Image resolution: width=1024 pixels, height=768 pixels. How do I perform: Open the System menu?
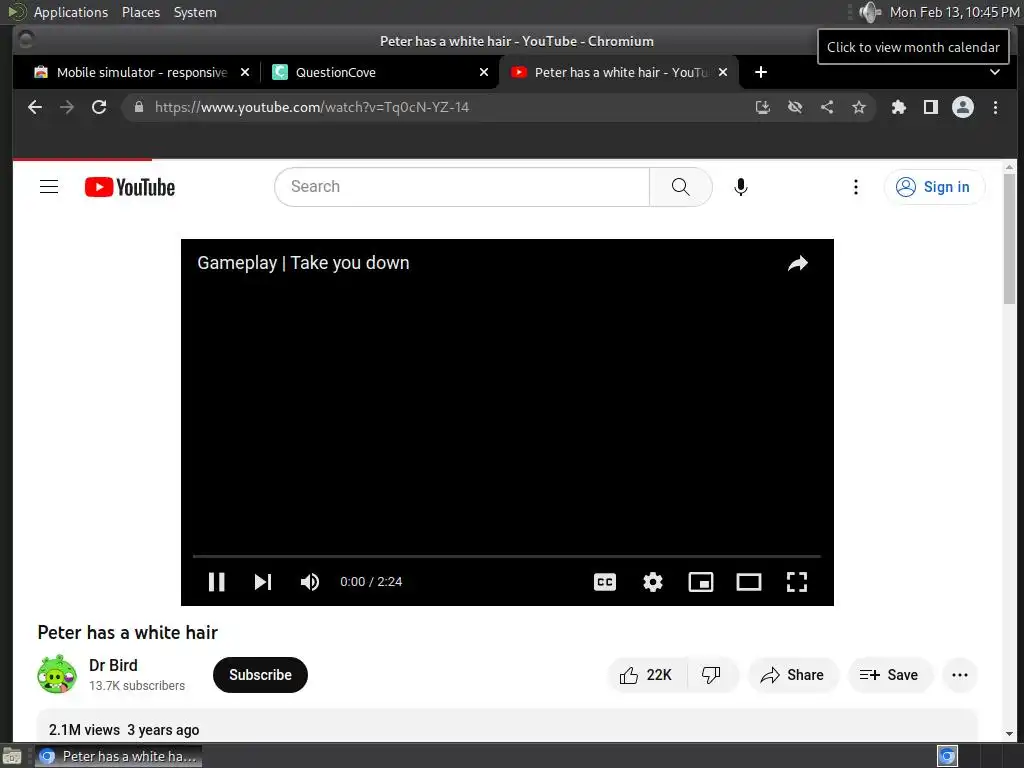195,12
